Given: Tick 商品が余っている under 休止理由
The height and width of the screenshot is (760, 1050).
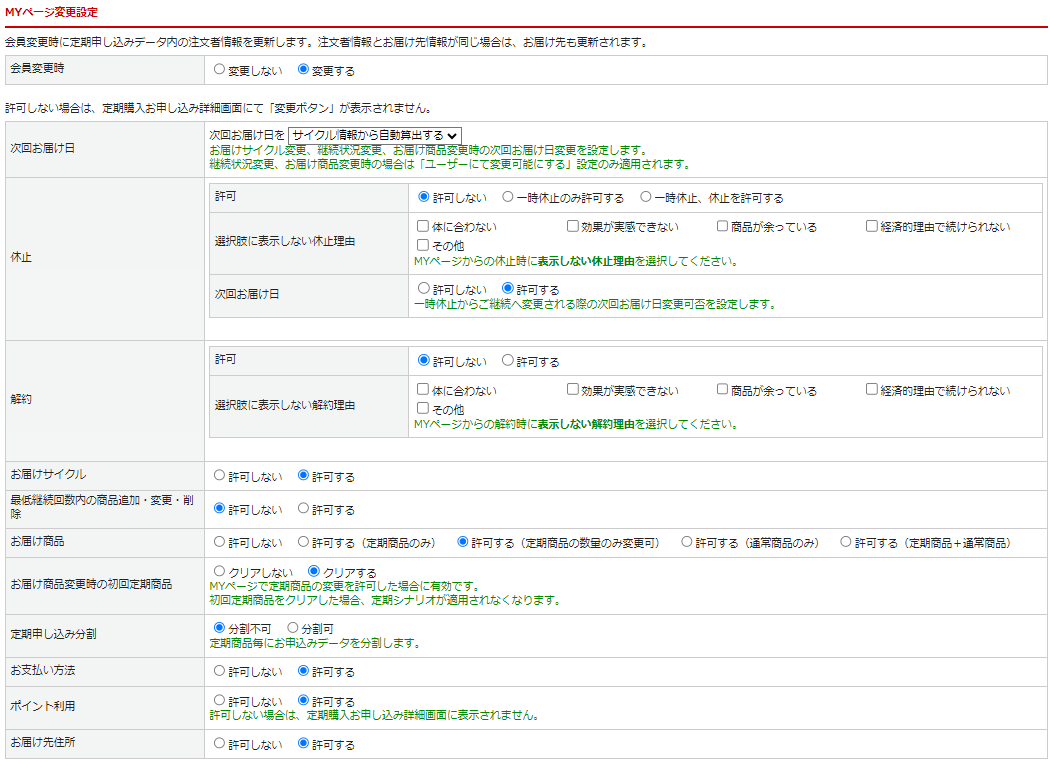Looking at the screenshot, I should click(722, 226).
